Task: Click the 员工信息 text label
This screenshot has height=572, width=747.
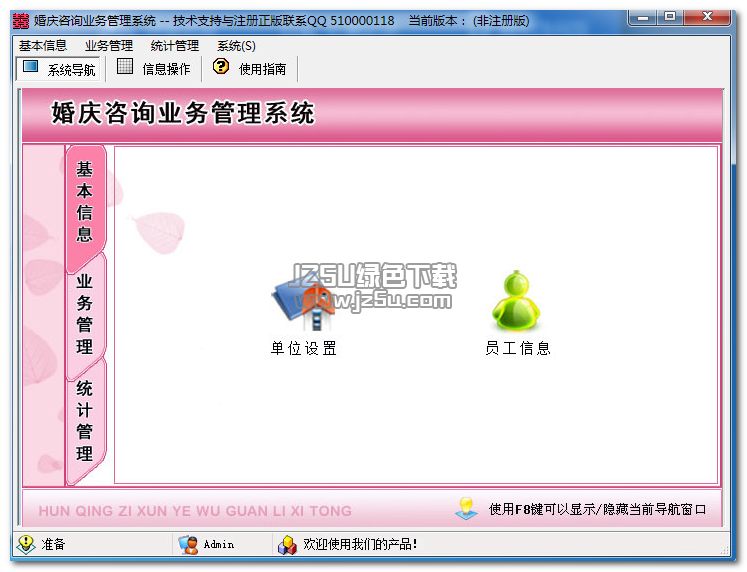Action: pyautogui.click(x=518, y=348)
